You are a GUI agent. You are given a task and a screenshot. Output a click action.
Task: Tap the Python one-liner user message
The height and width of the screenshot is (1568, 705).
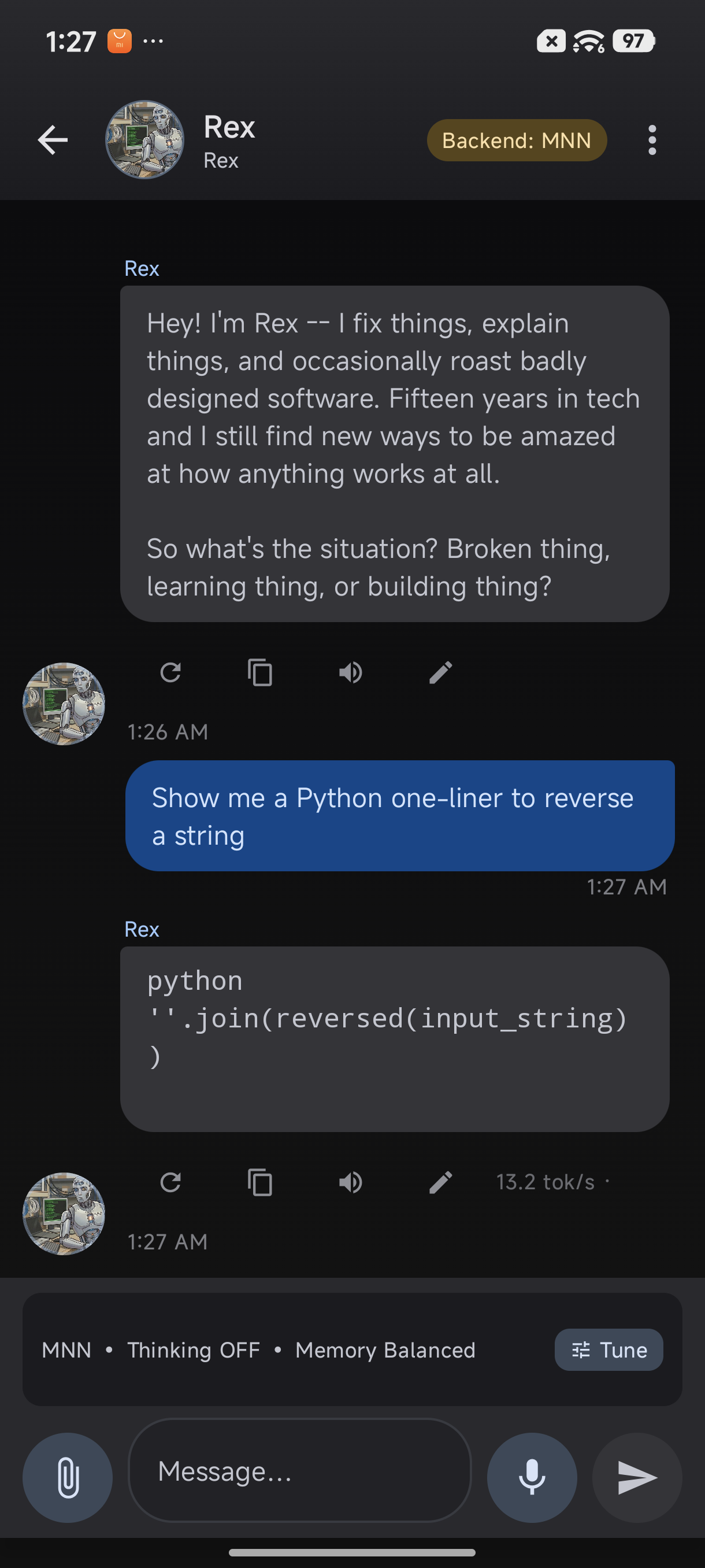click(x=399, y=816)
